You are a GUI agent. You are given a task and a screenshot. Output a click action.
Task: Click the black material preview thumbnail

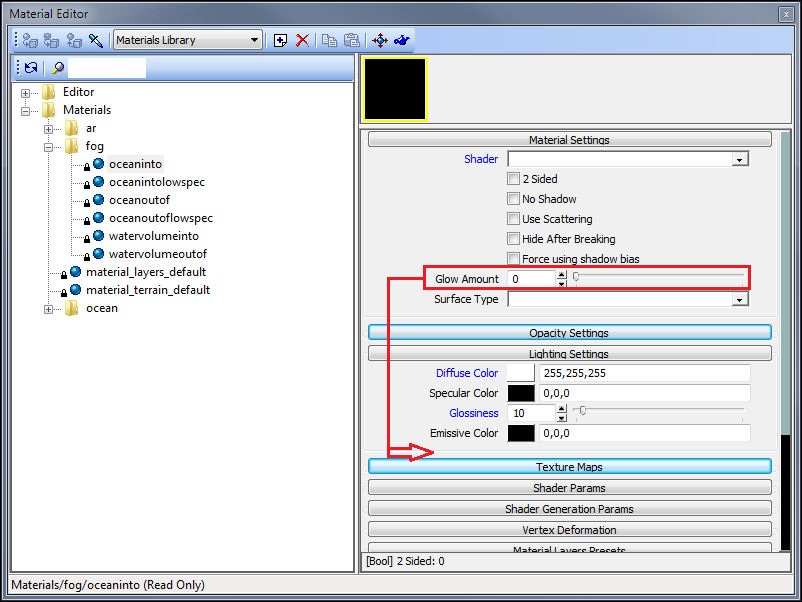[x=395, y=89]
